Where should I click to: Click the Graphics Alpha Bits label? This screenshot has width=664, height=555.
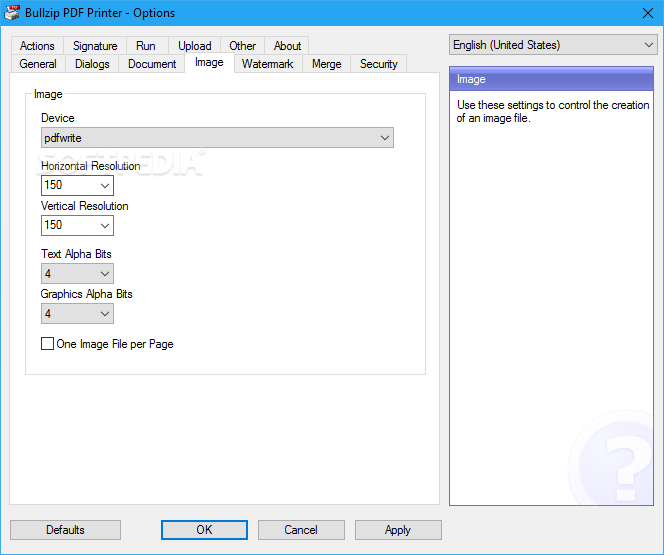86,294
